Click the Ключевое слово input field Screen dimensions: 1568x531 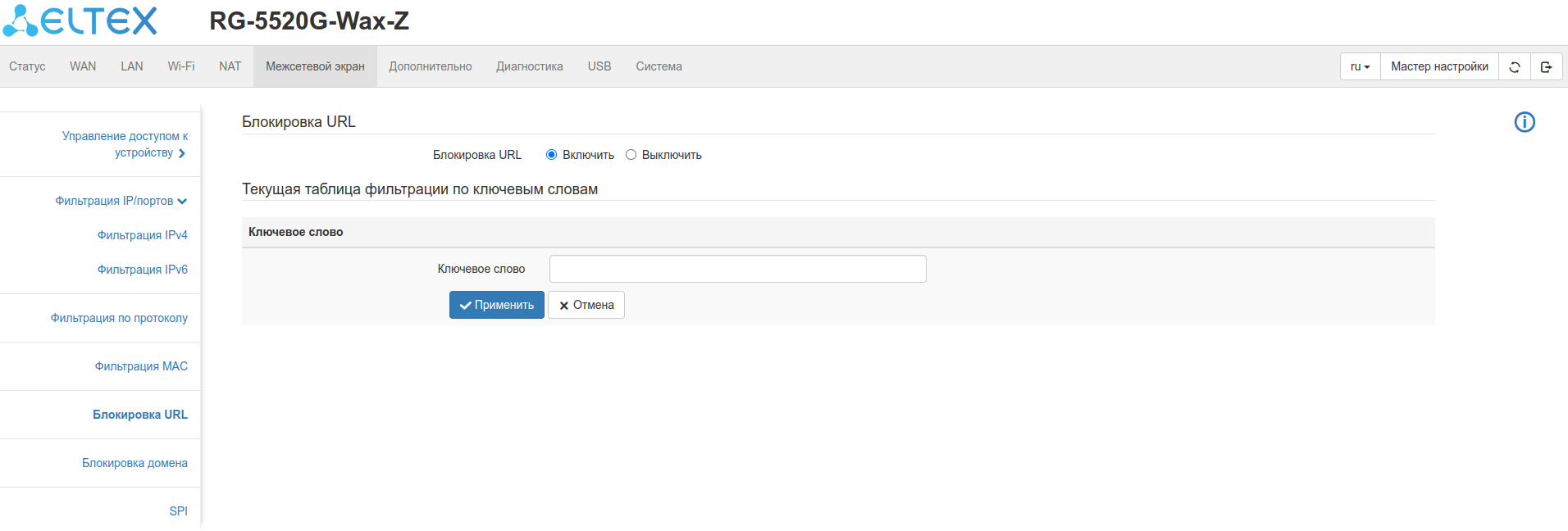pyautogui.click(x=737, y=269)
